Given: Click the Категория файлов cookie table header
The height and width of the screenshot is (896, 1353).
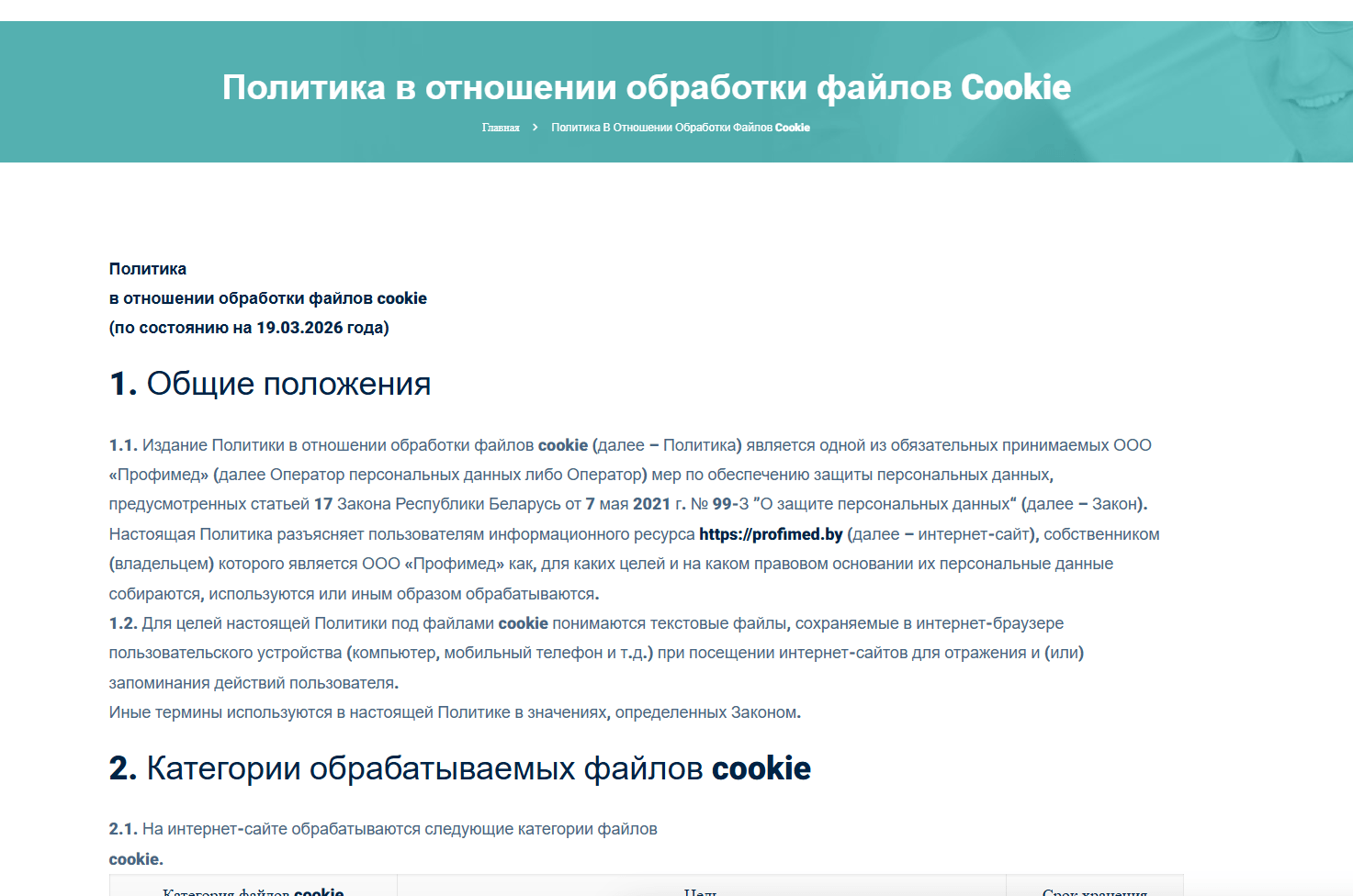Looking at the screenshot, I should pyautogui.click(x=253, y=890).
